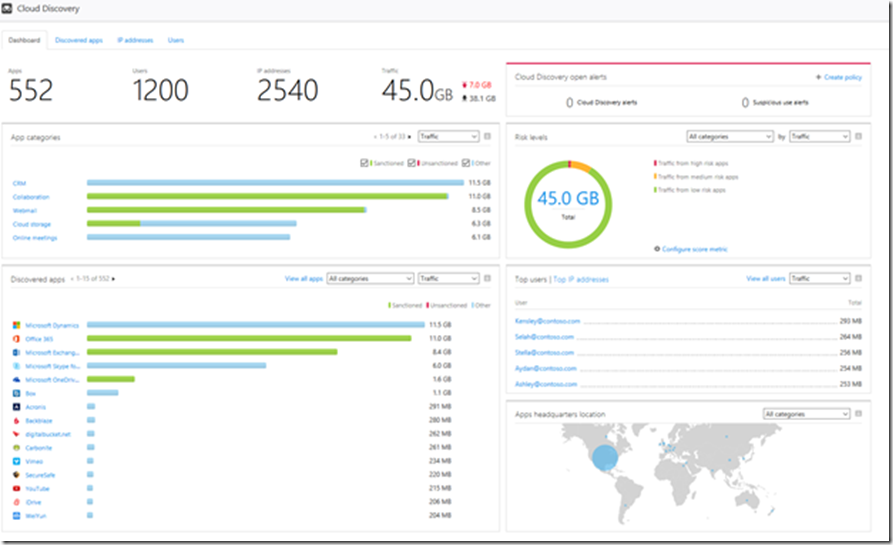Open All categories dropdown in Discovered apps
The width and height of the screenshot is (893, 545).
click(370, 278)
